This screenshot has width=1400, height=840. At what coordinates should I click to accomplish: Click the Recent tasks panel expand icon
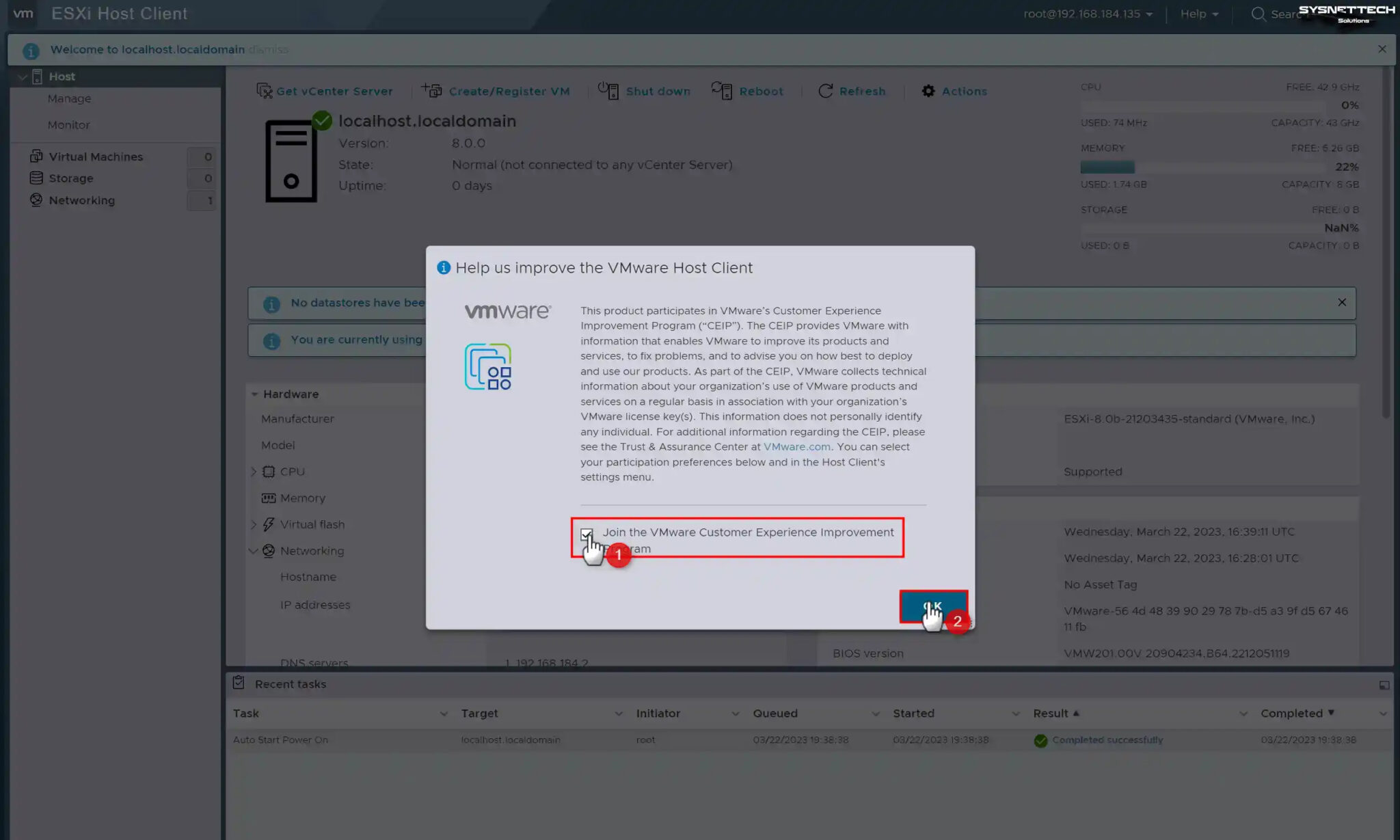(x=1384, y=683)
